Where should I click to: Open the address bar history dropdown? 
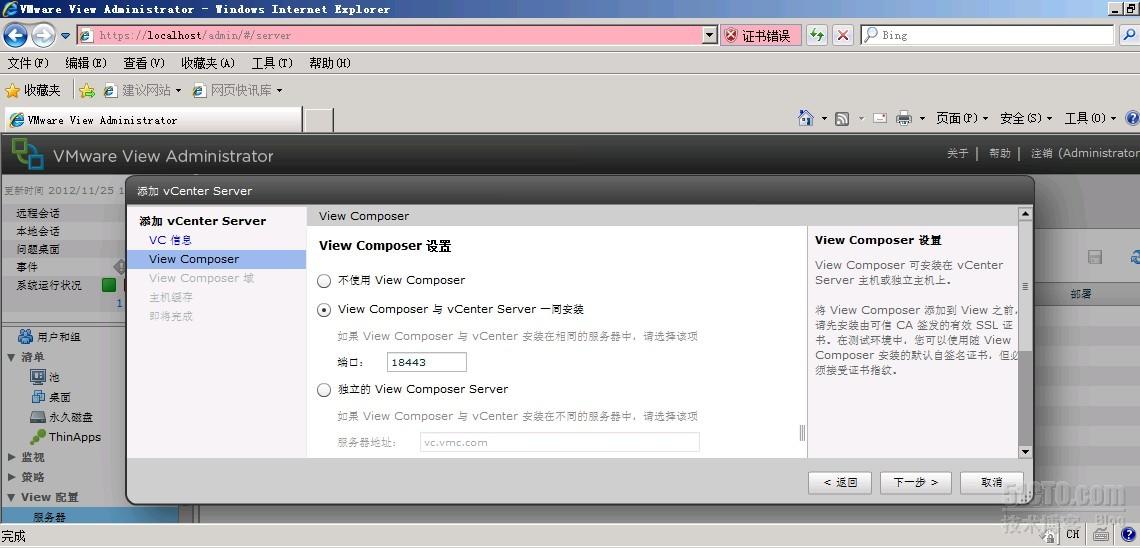(710, 35)
